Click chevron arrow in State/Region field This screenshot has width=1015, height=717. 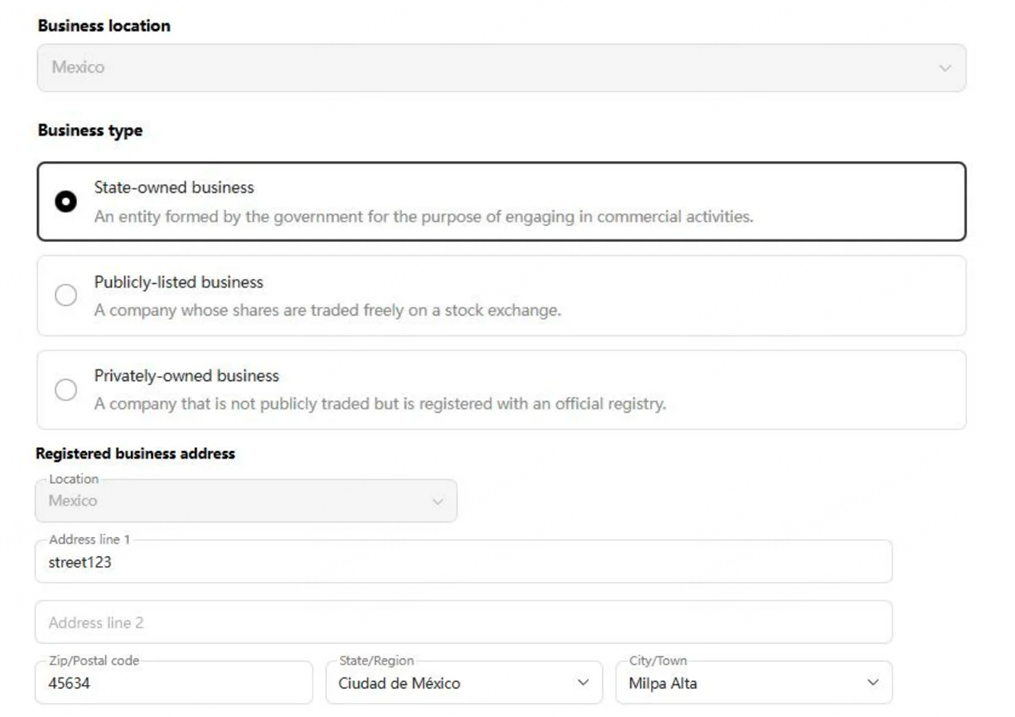[x=583, y=683]
